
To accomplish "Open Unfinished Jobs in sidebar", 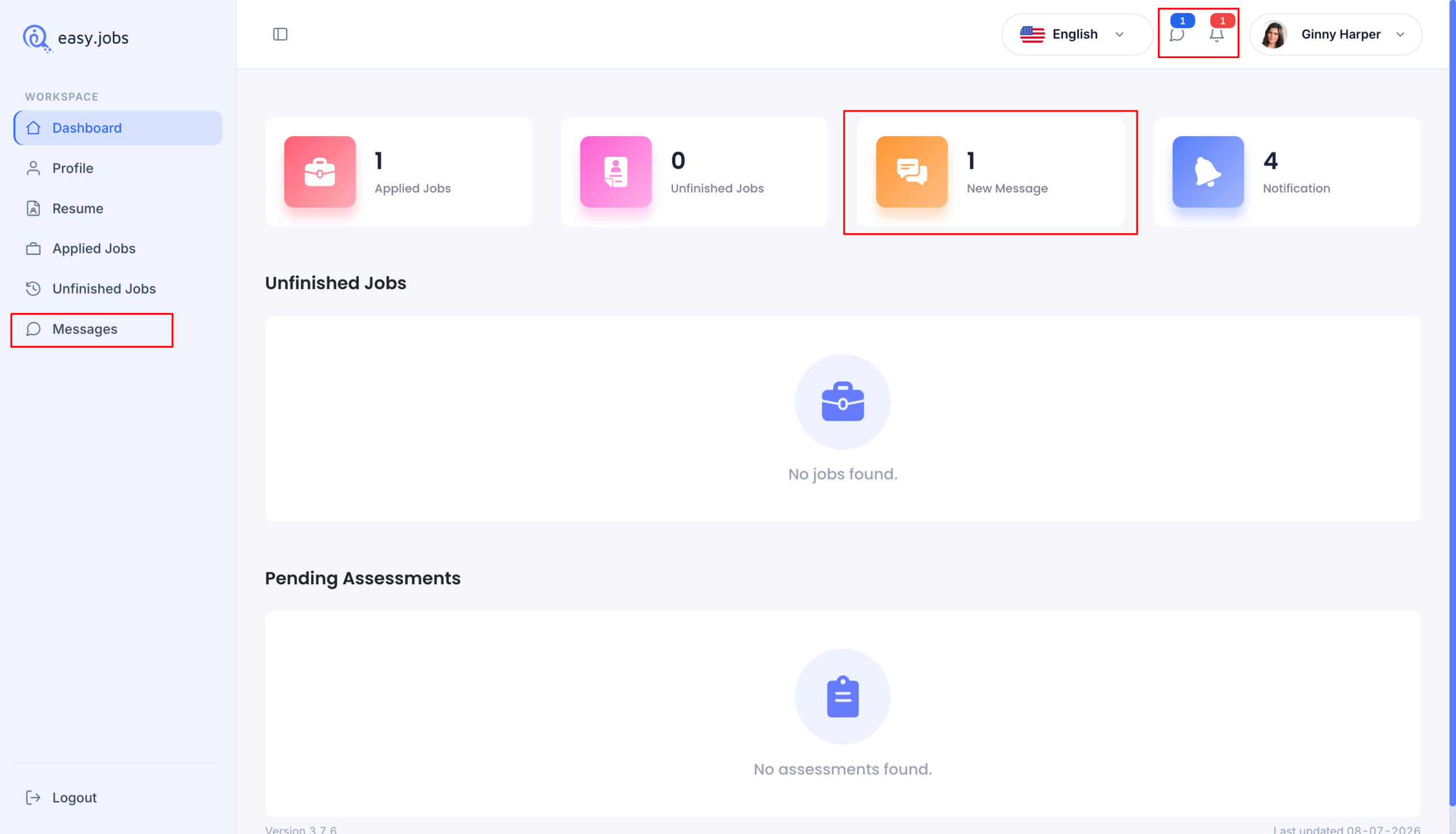I will click(x=117, y=288).
